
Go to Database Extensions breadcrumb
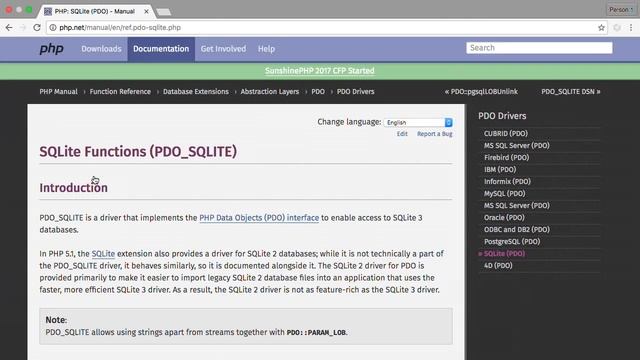(196, 91)
